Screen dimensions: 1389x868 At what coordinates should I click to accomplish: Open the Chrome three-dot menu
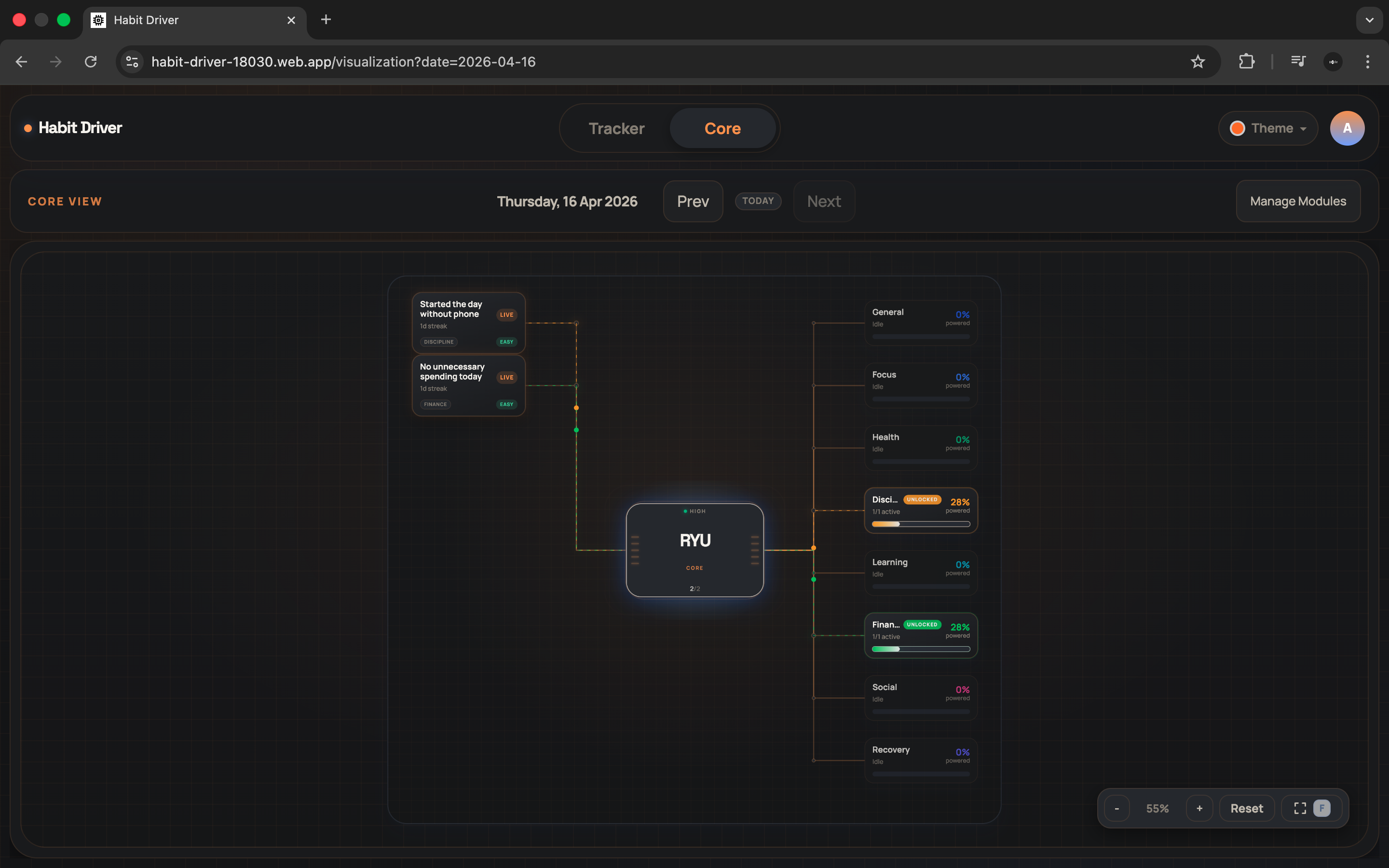coord(1368,61)
